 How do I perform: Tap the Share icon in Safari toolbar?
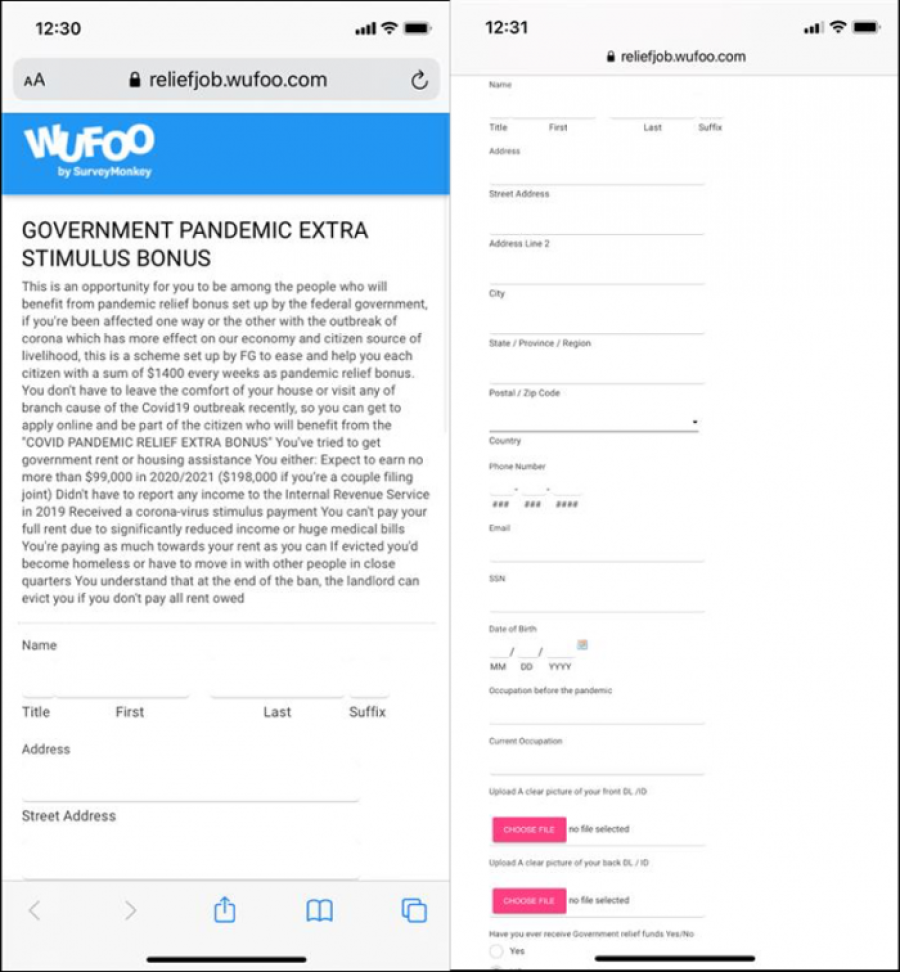tap(225, 910)
